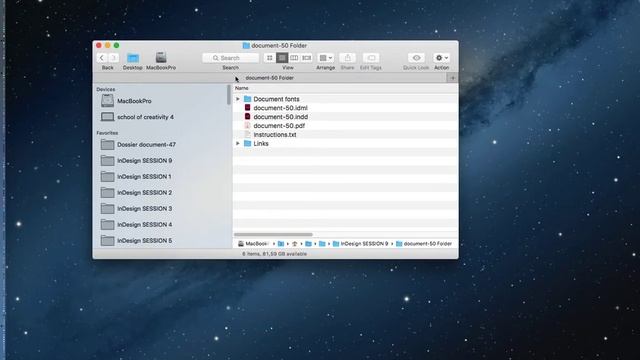Image resolution: width=640 pixels, height=360 pixels.
Task: Select the document-50.indd file icon
Action: [247, 117]
